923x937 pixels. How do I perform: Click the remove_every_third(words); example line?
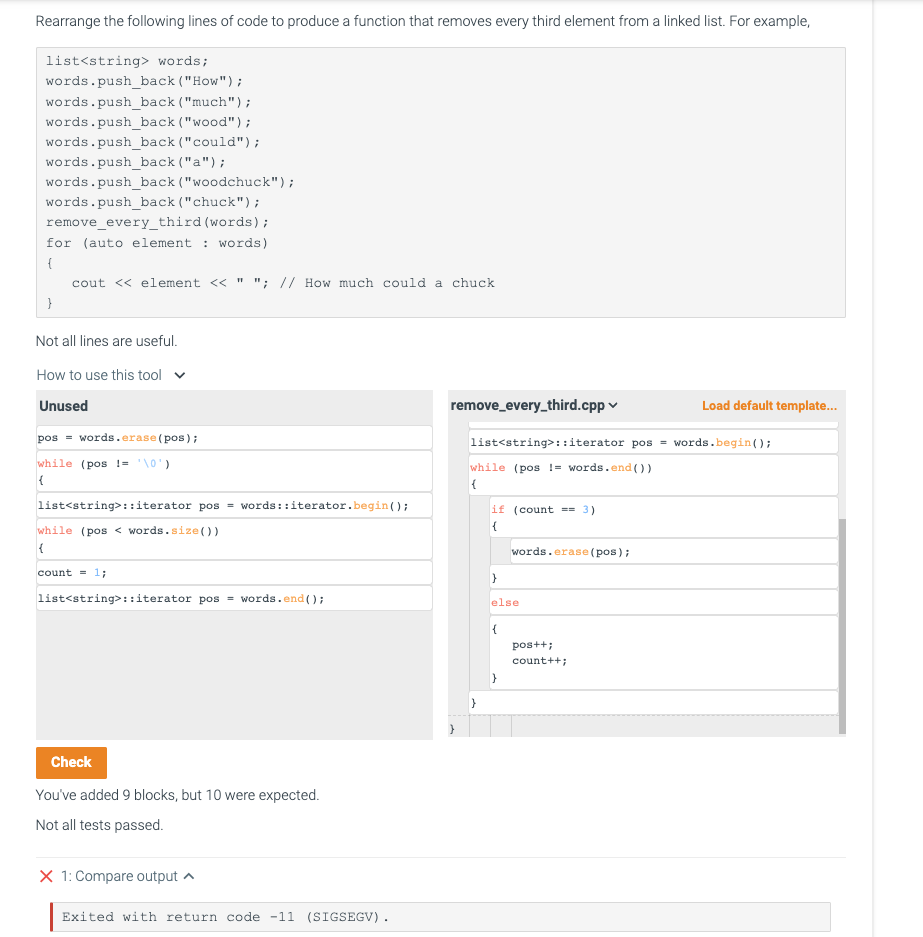tap(157, 222)
